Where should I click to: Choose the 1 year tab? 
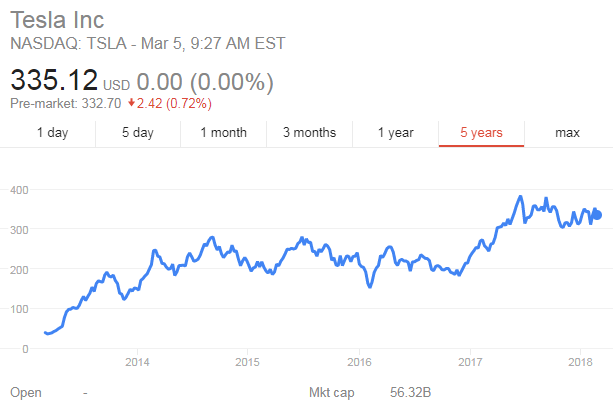(x=395, y=132)
